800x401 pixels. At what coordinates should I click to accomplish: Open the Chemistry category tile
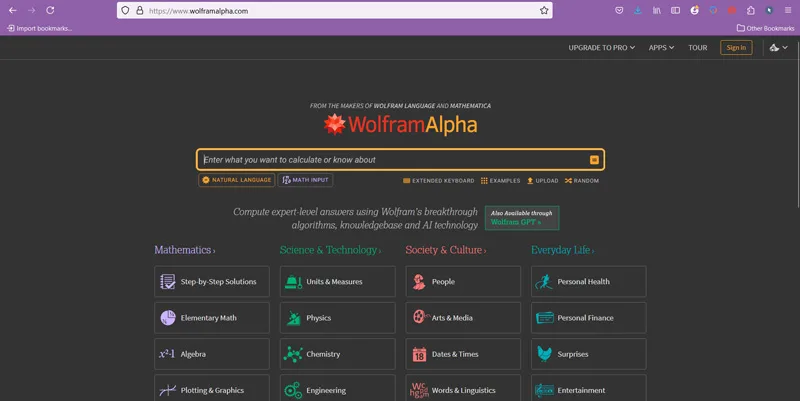coord(337,354)
